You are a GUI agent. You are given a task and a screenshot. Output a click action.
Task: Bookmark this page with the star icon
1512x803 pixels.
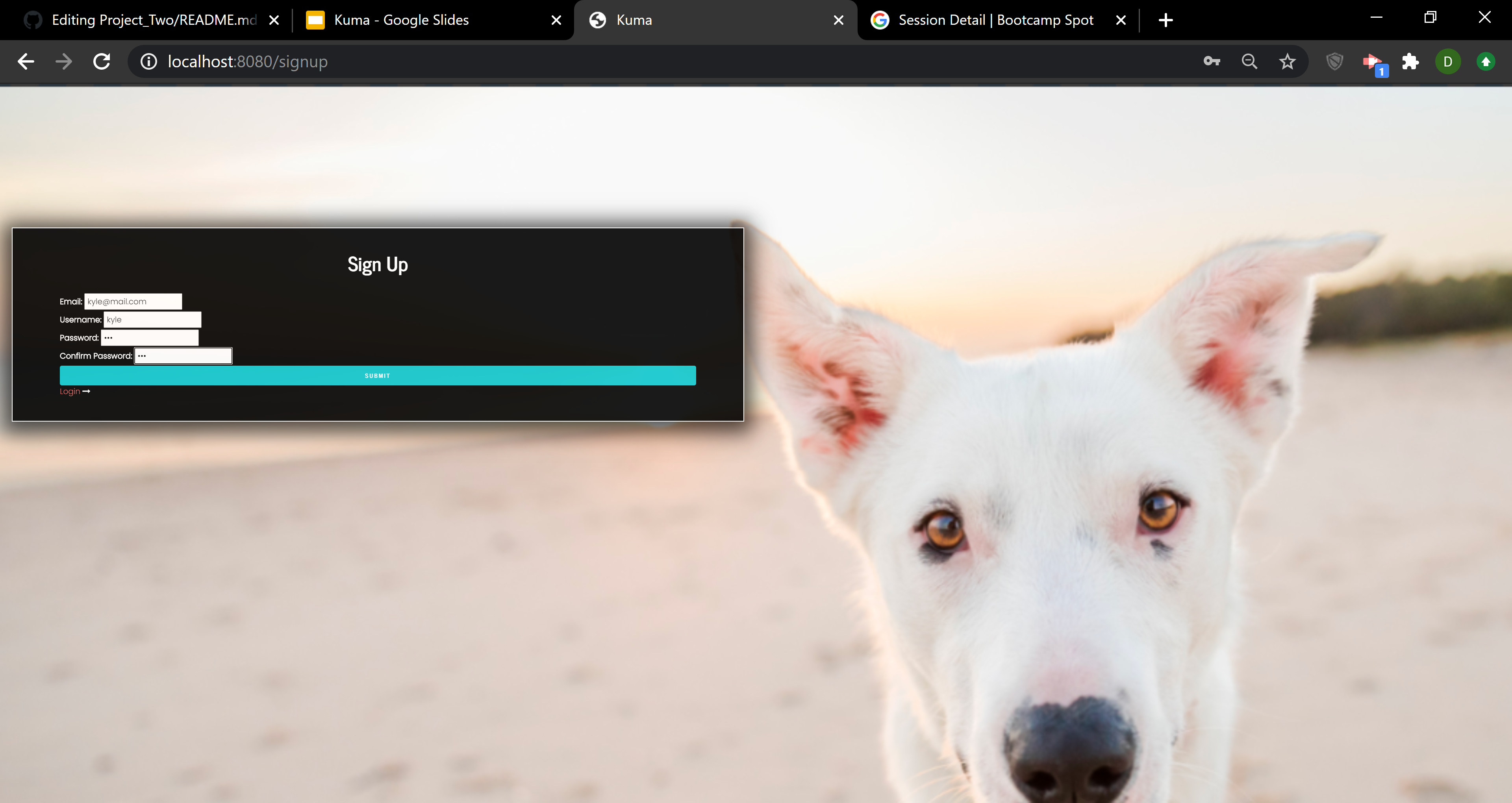coord(1287,61)
